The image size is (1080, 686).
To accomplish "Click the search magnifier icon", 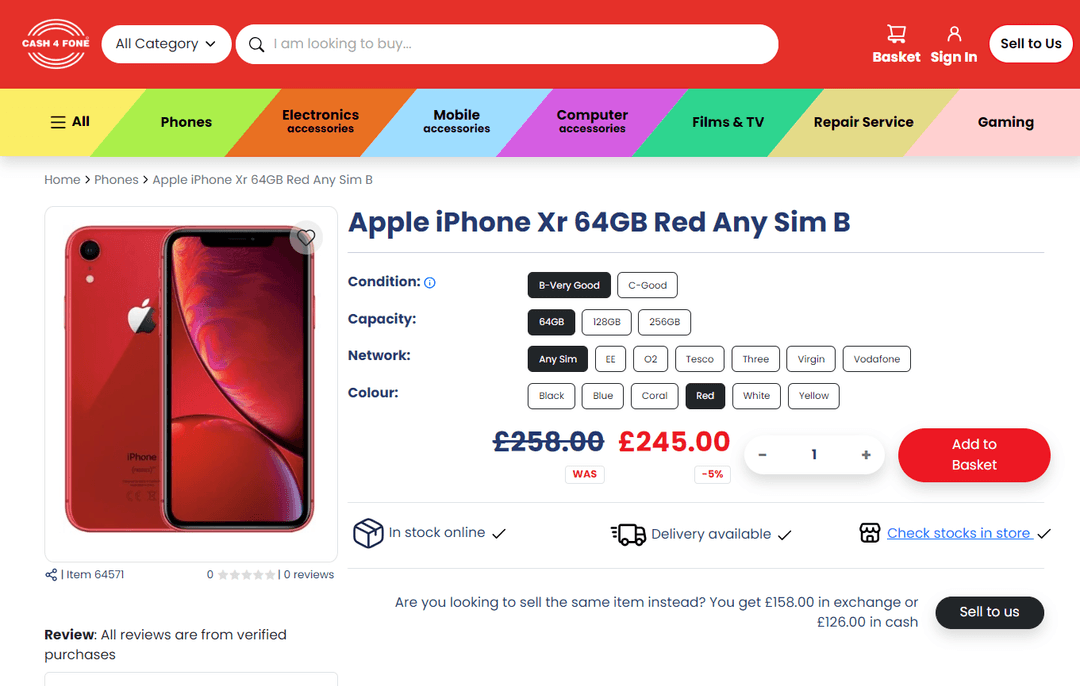I will coord(256,44).
